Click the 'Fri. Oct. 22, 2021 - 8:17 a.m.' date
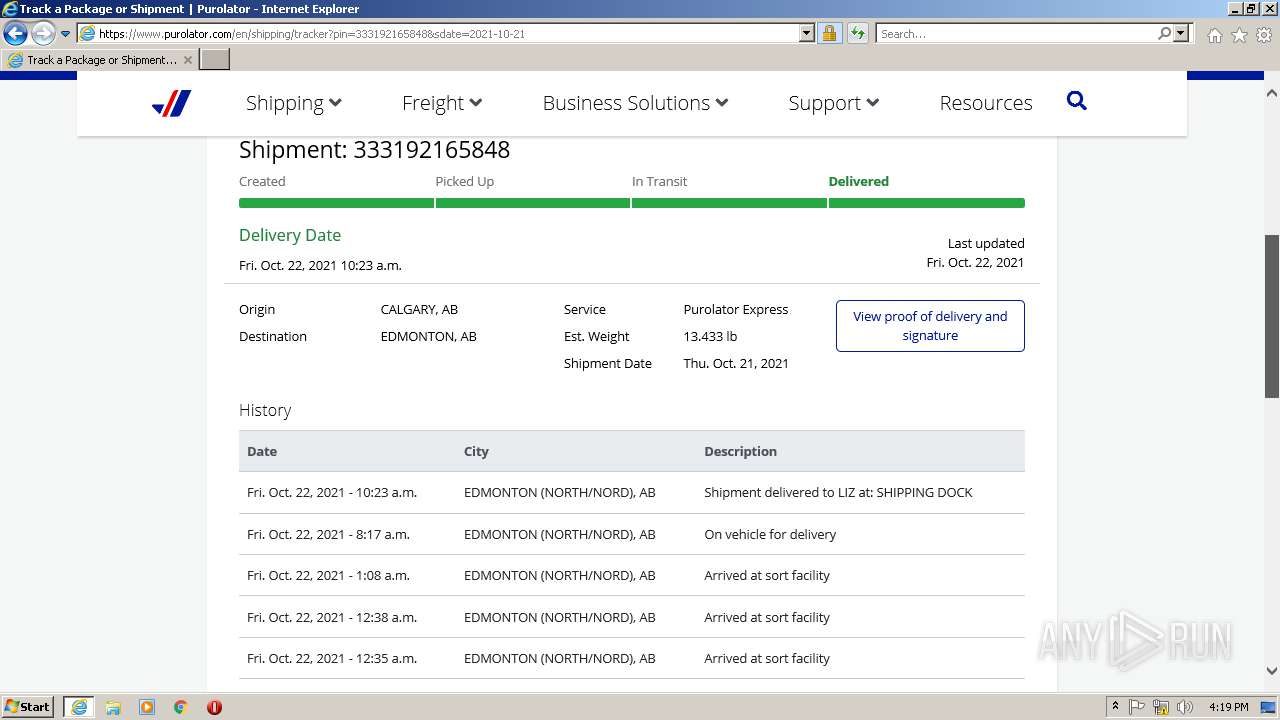Image resolution: width=1280 pixels, height=720 pixels. [328, 534]
